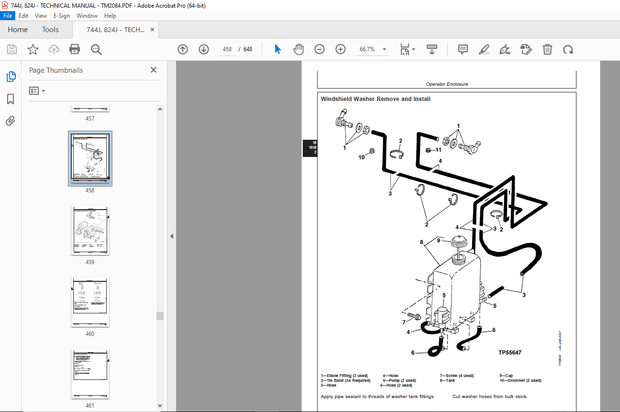Open the Edit menu
Image resolution: width=620 pixels, height=412 pixels.
click(23, 16)
